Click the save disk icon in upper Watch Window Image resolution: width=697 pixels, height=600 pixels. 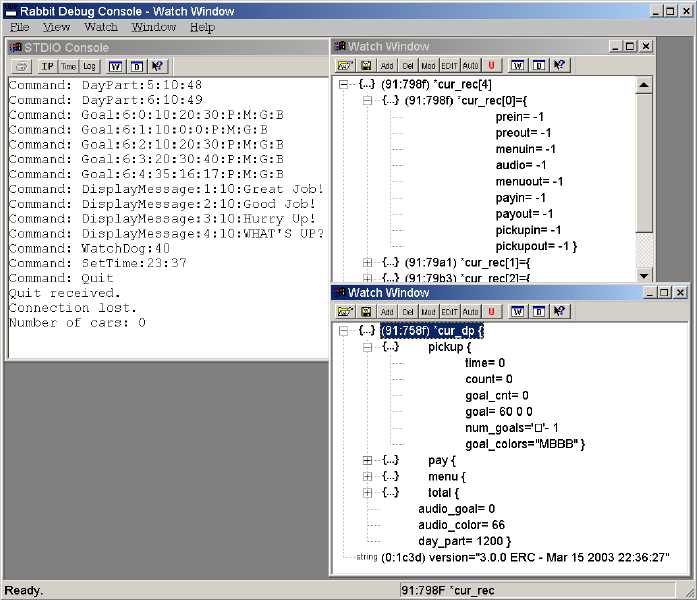click(x=366, y=66)
